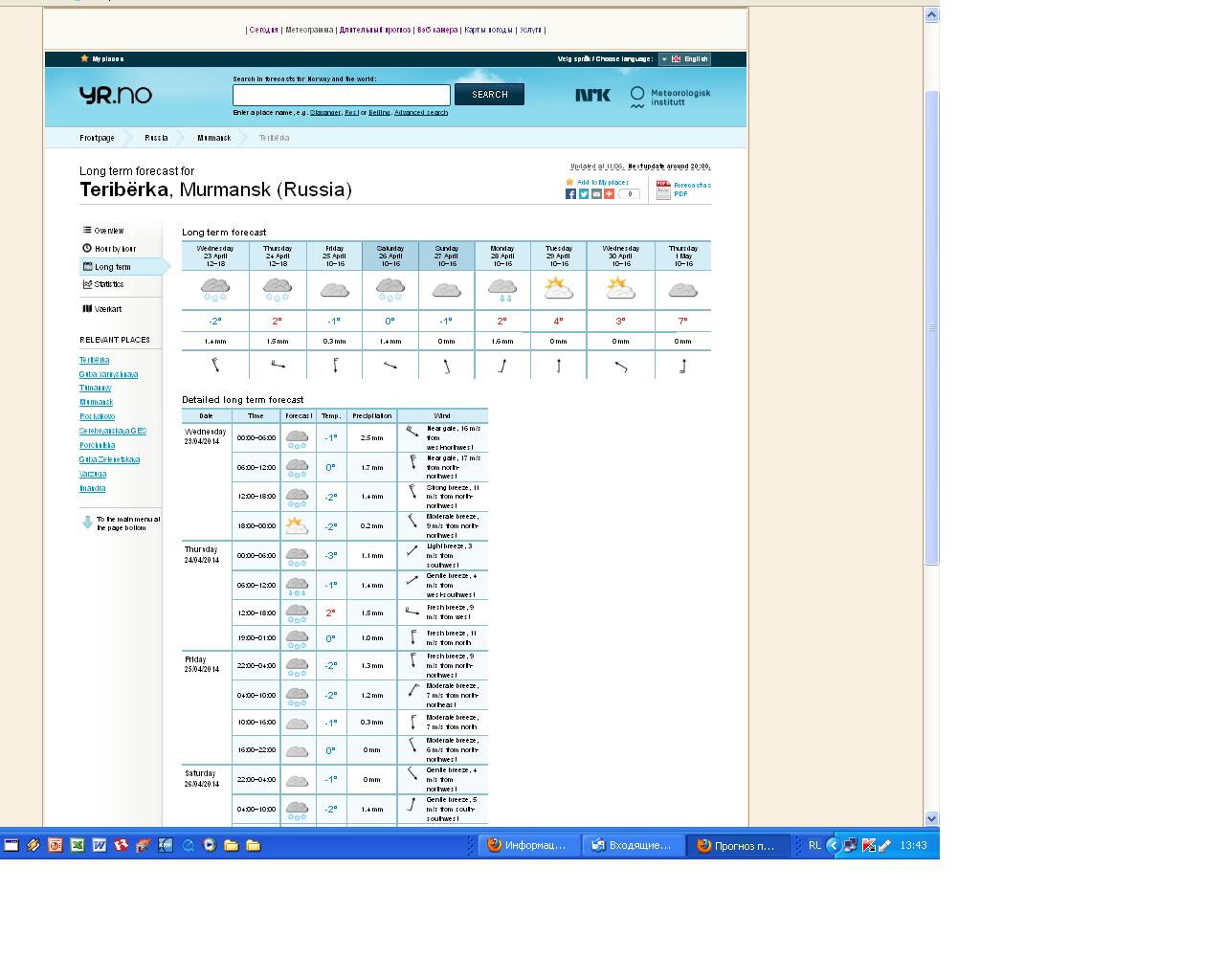Show hidden system tray icons
Image resolution: width=1225 pixels, height=980 pixels.
tap(833, 845)
